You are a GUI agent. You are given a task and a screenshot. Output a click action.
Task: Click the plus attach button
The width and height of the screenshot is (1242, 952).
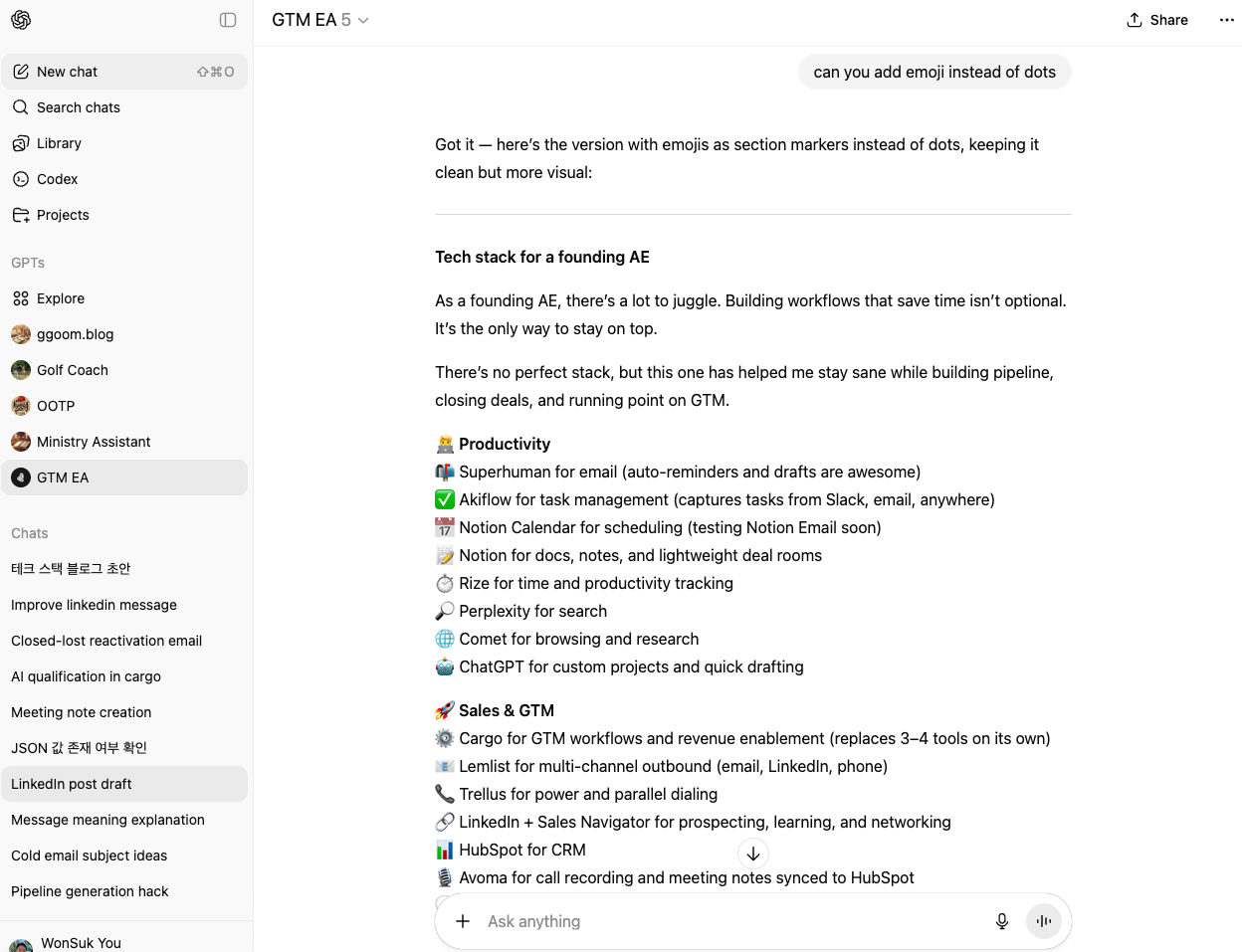[463, 921]
